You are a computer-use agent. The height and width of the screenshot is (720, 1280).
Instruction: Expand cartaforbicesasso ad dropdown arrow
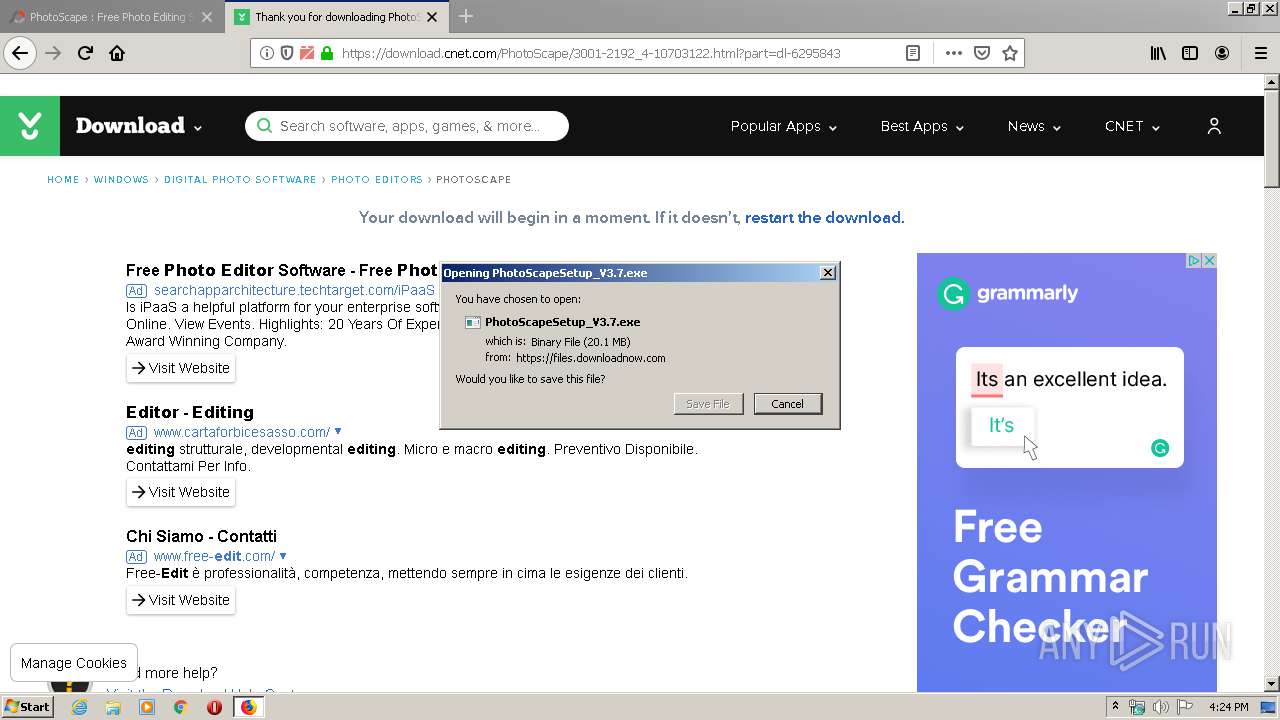tap(338, 432)
